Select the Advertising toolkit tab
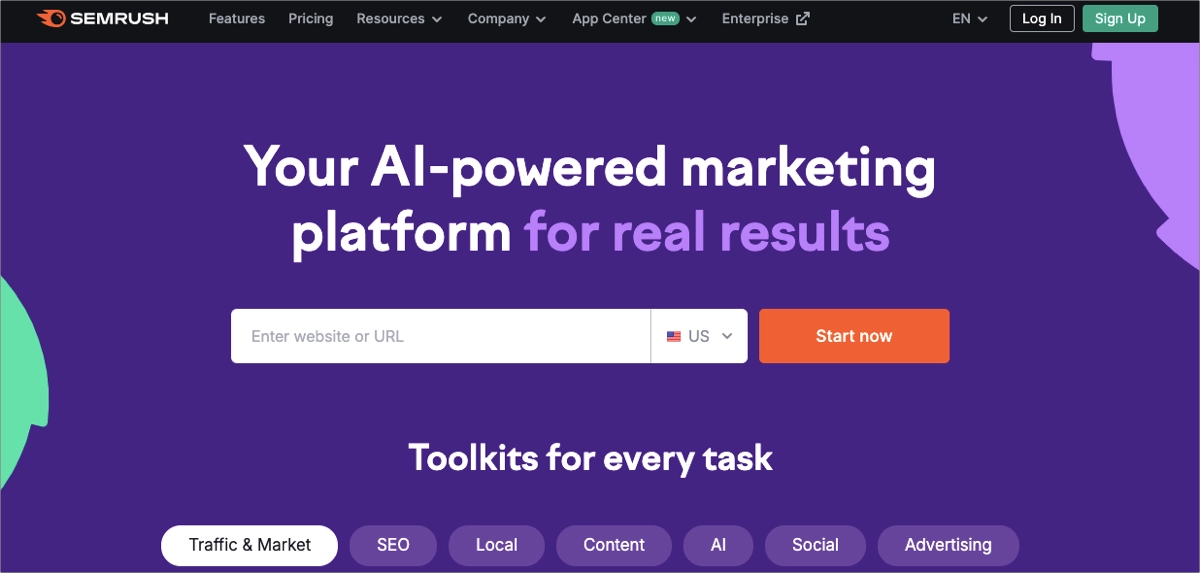1200x573 pixels. 948,545
